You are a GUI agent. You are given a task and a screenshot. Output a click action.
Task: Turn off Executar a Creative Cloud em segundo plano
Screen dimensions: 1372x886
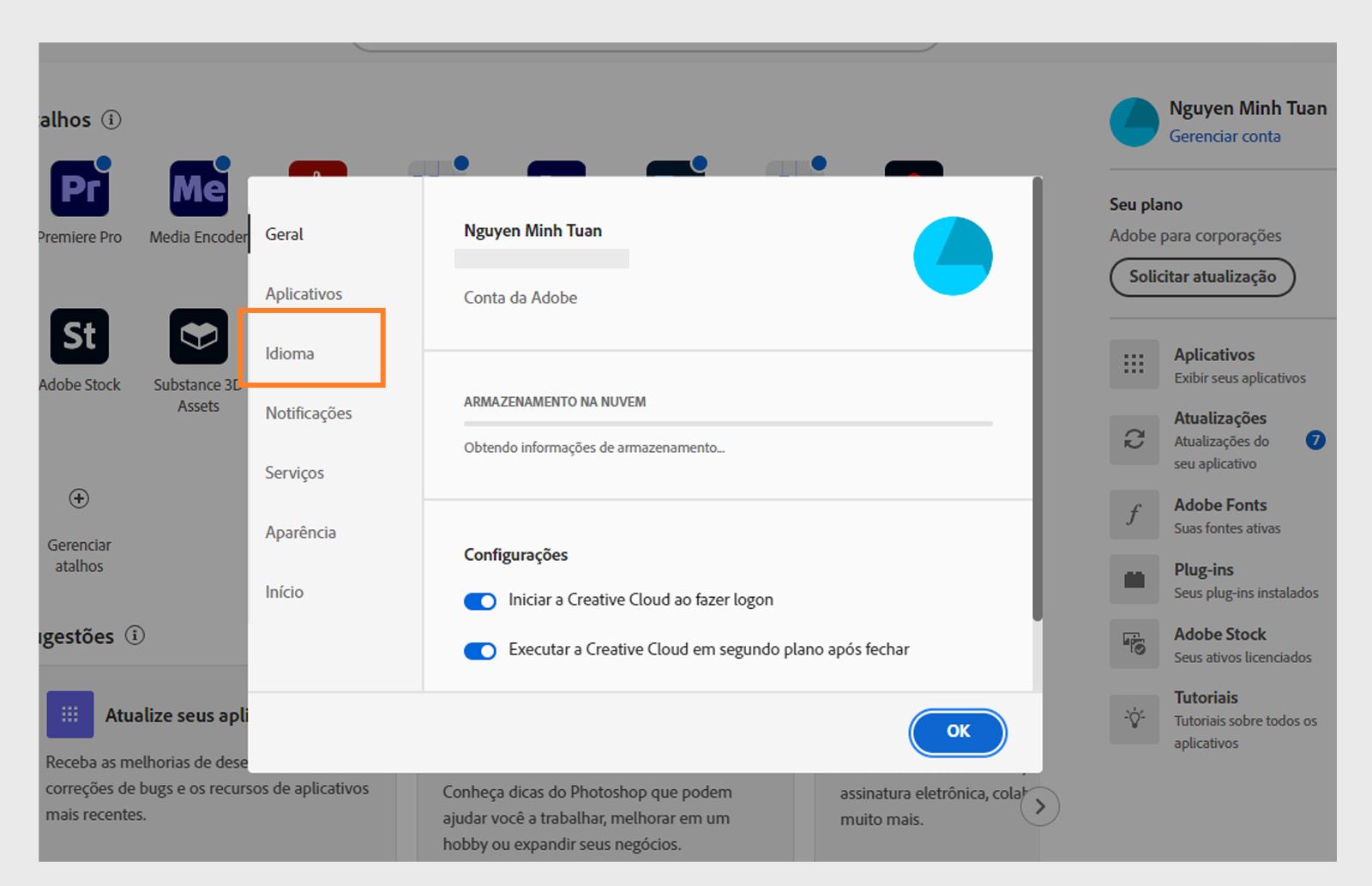[x=479, y=651]
